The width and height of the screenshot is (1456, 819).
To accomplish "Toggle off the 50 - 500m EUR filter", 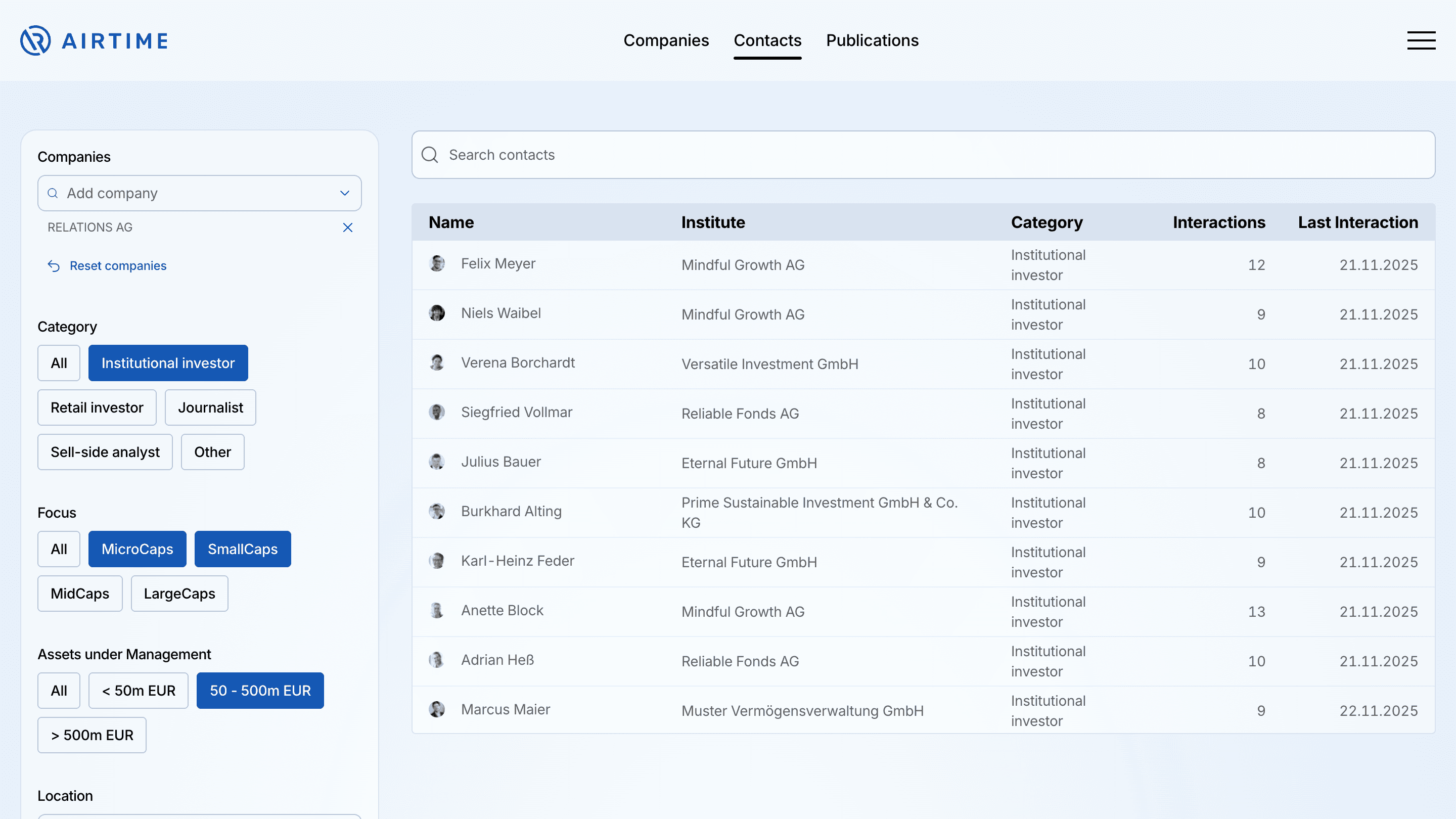I will click(260, 690).
